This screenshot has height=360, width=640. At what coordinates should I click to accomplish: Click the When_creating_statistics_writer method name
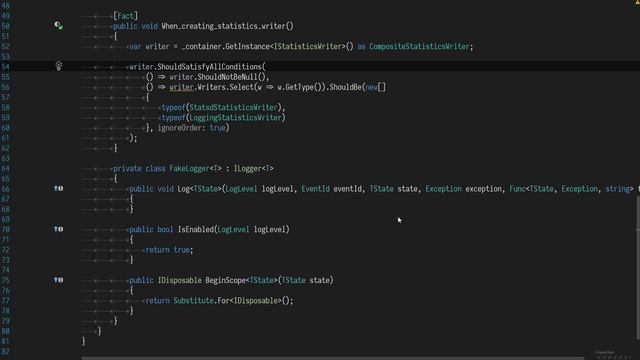[223, 26]
